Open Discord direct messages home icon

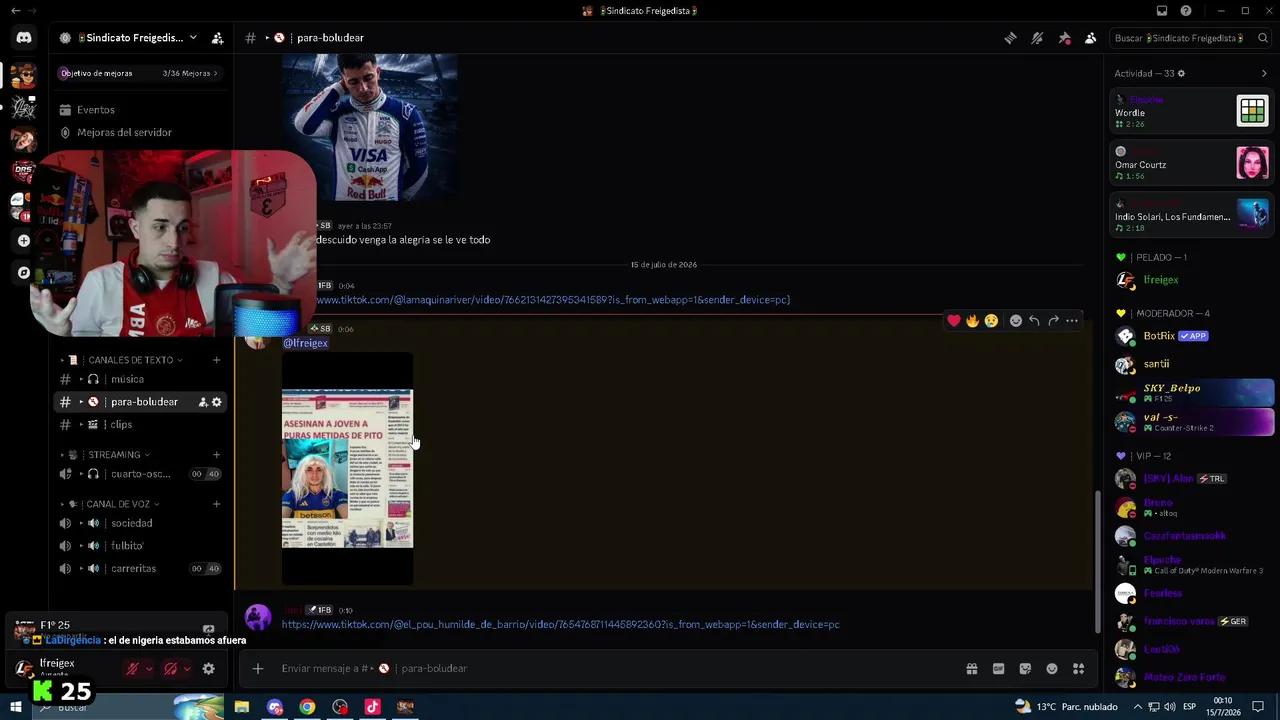[24, 38]
